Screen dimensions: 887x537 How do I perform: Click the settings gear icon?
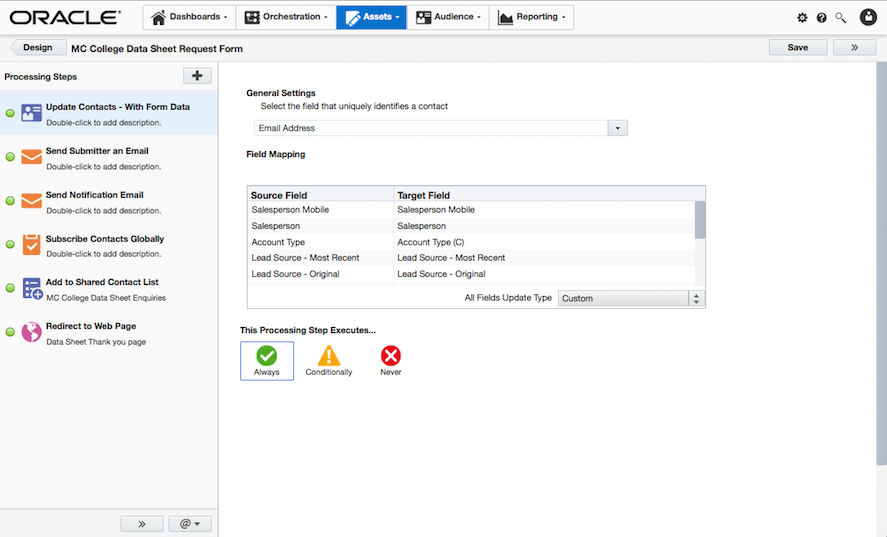coord(802,18)
